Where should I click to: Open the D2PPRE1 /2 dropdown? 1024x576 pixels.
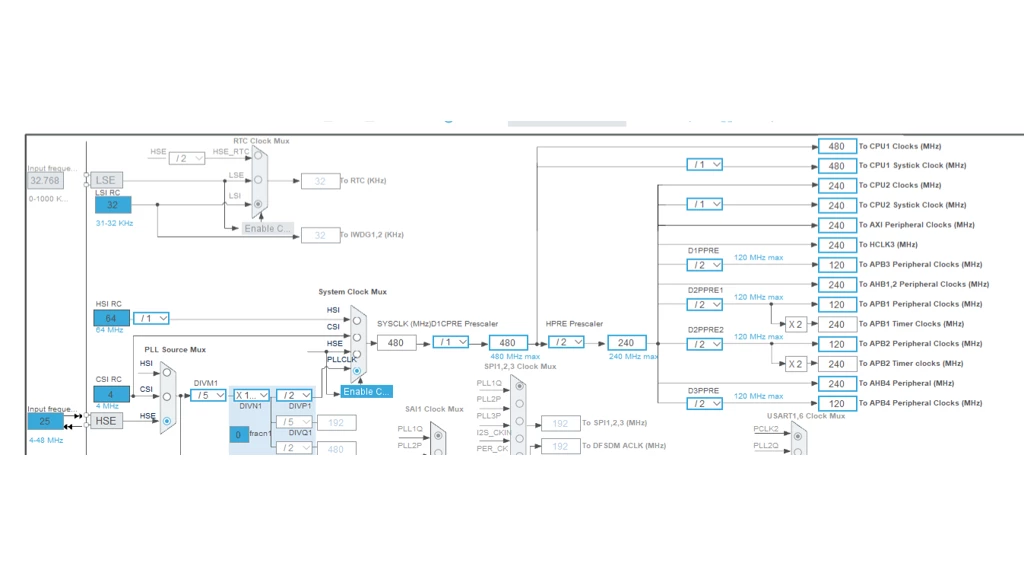click(705, 304)
